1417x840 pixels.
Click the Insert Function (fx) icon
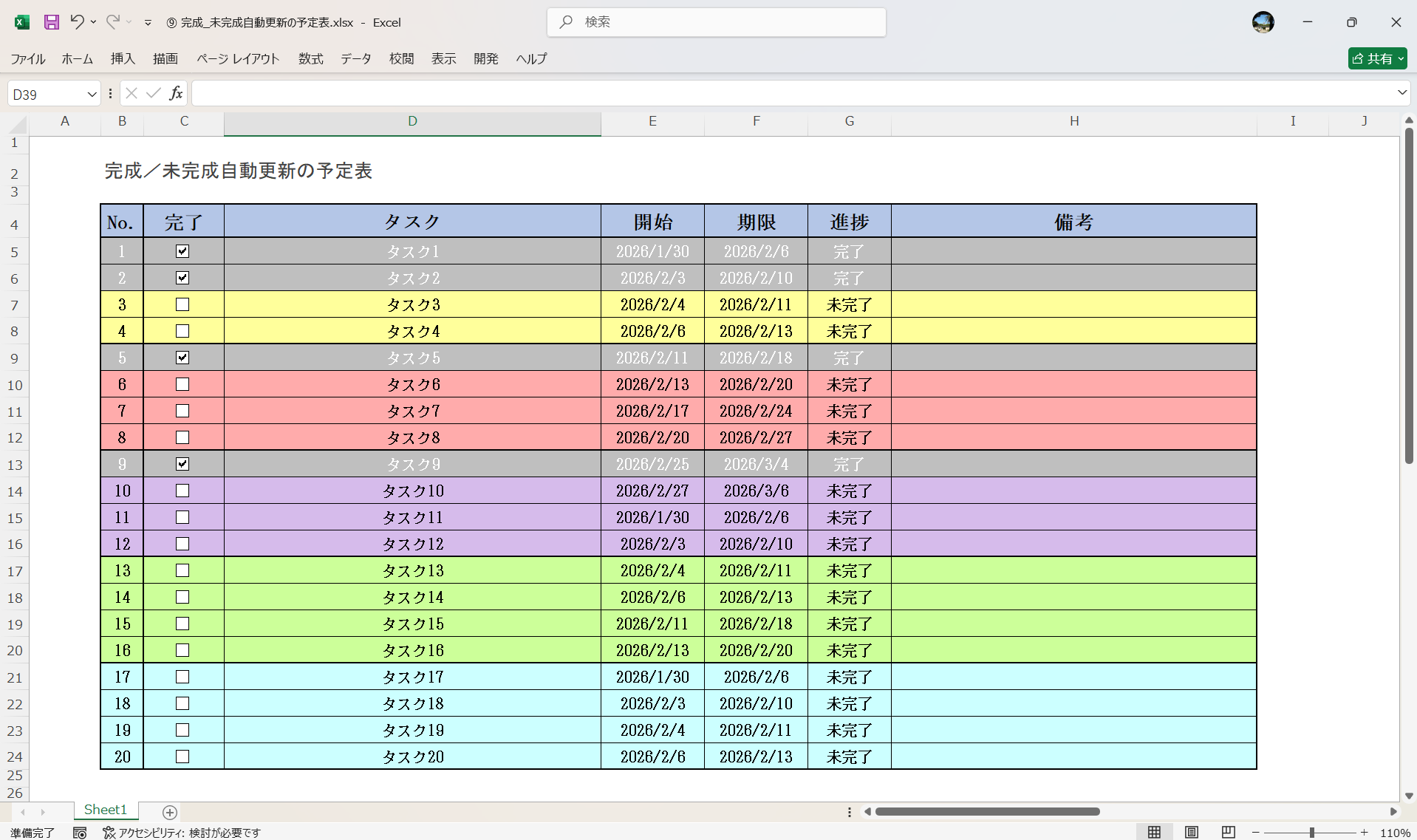(x=175, y=93)
